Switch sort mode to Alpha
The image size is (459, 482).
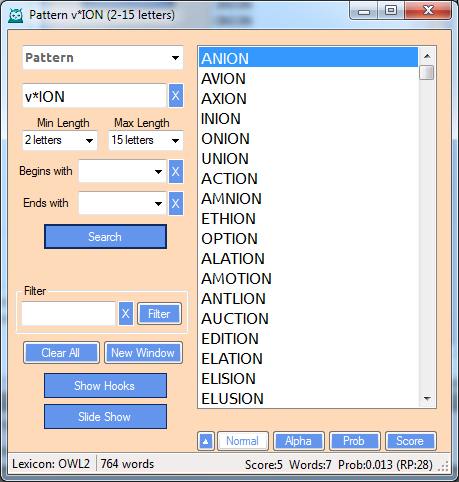pyautogui.click(x=298, y=441)
